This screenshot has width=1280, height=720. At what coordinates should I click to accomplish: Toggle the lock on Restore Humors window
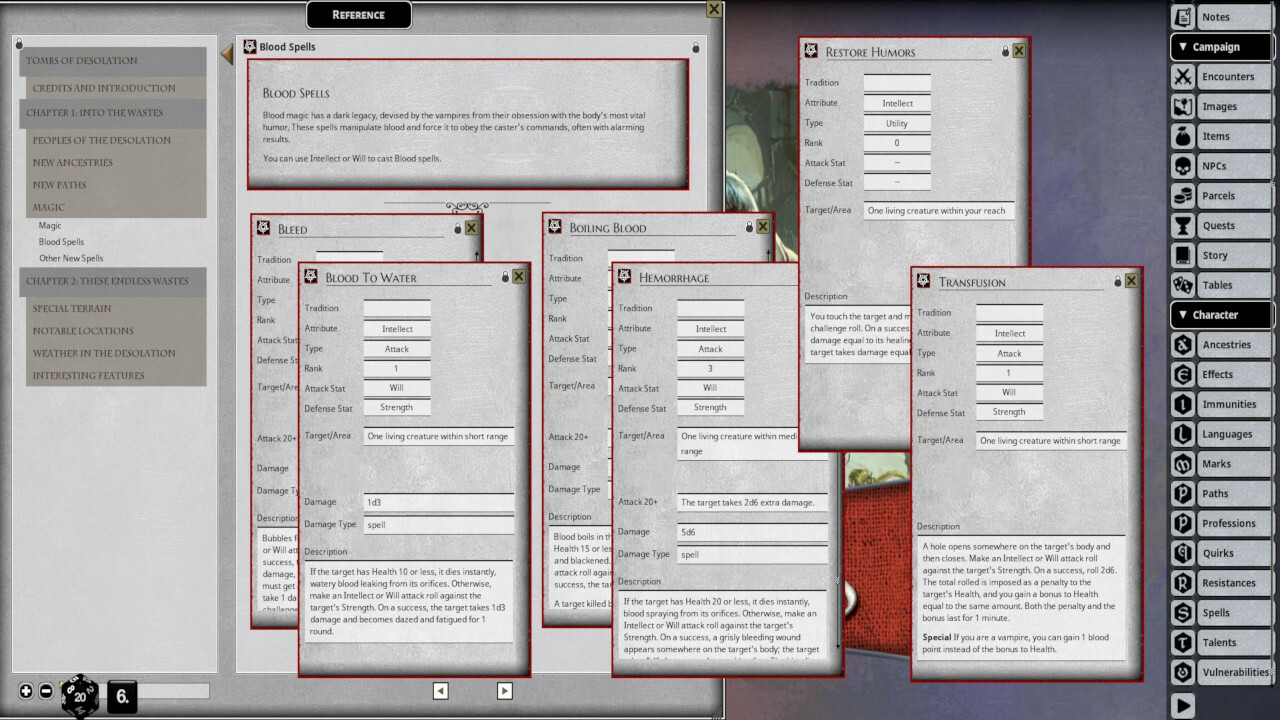coord(1007,50)
